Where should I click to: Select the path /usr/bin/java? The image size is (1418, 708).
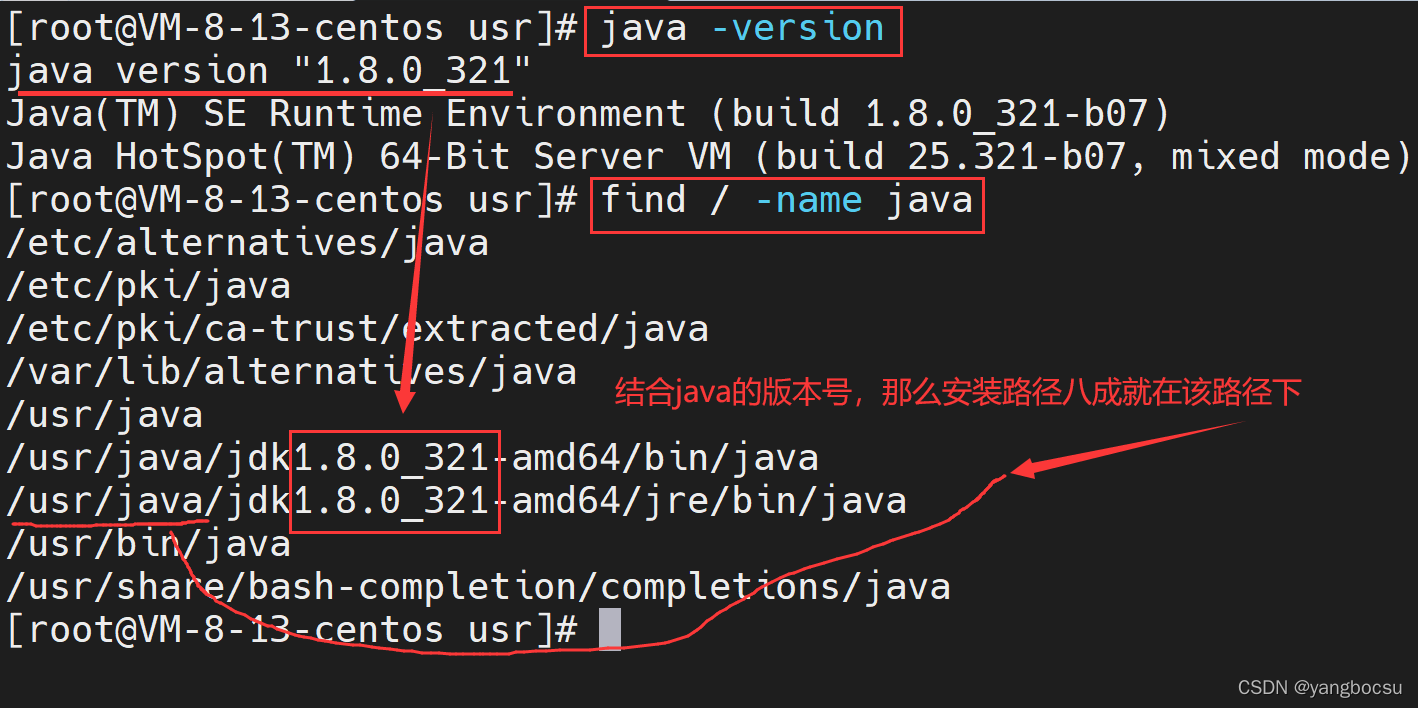[148, 544]
